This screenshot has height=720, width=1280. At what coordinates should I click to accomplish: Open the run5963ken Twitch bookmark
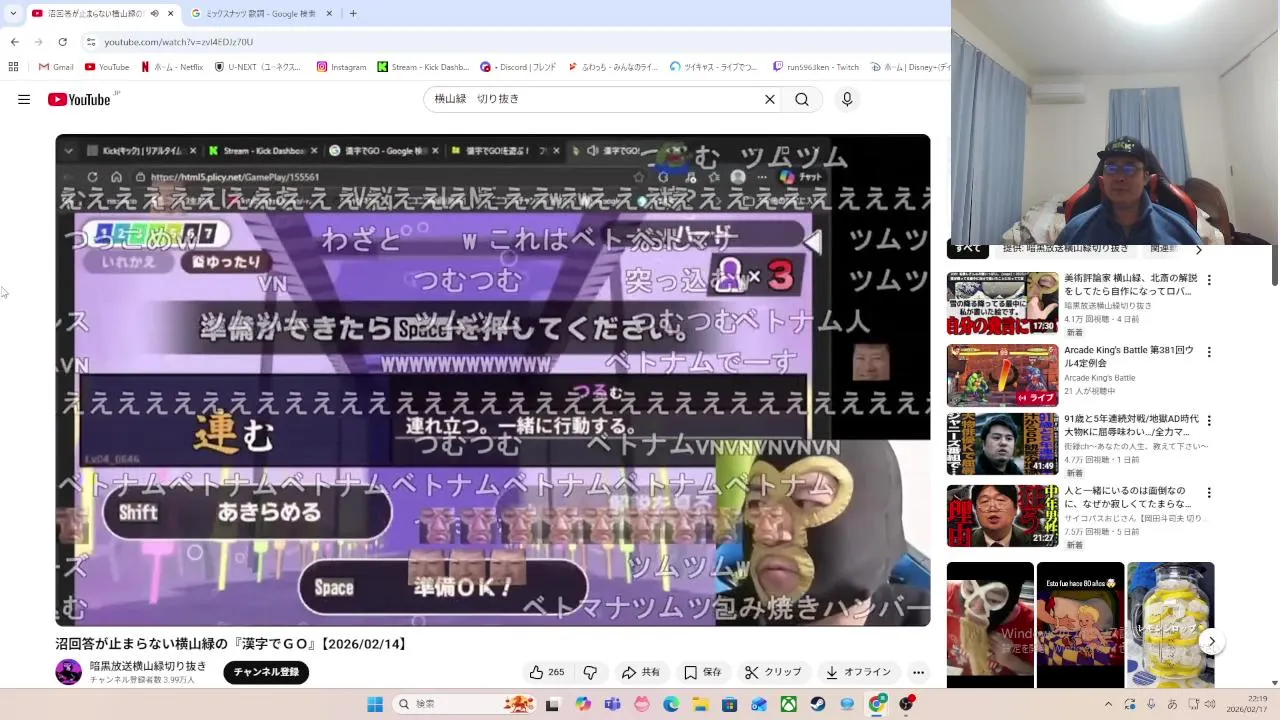coord(816,67)
